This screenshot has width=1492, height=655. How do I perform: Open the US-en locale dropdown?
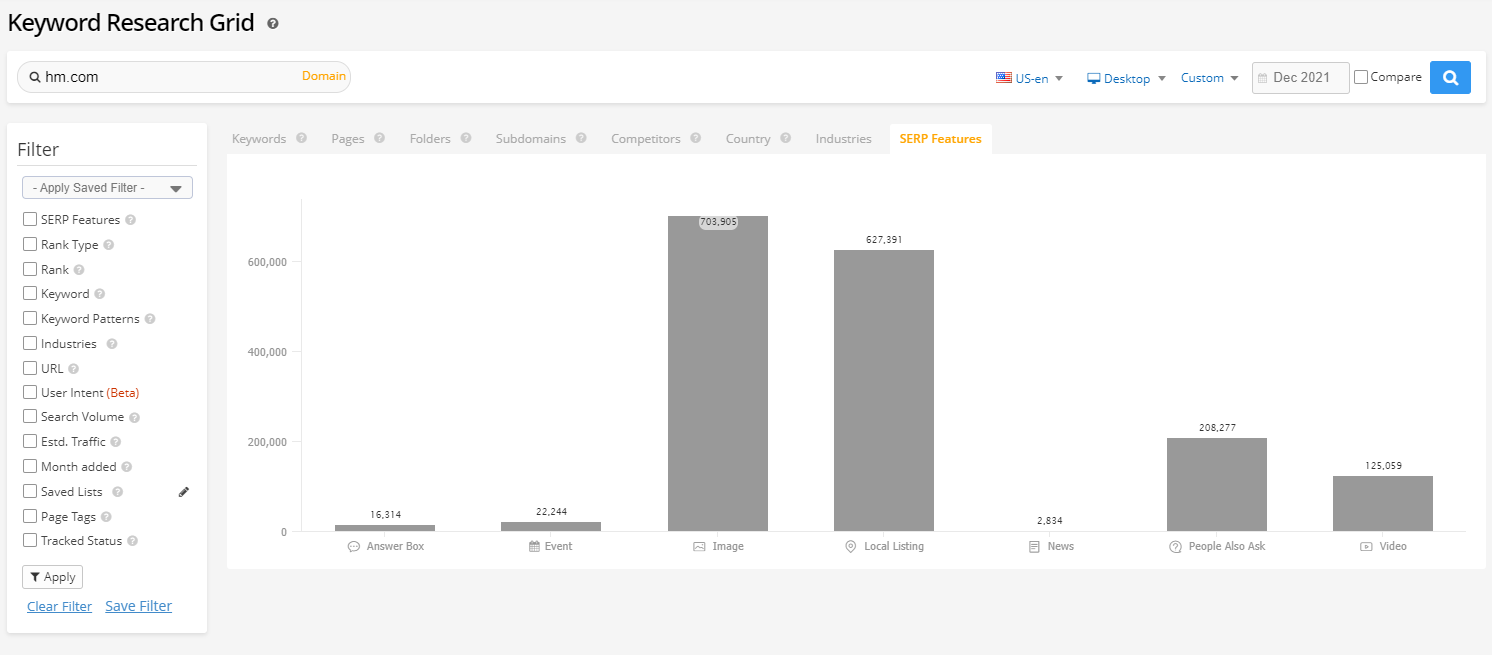1029,78
